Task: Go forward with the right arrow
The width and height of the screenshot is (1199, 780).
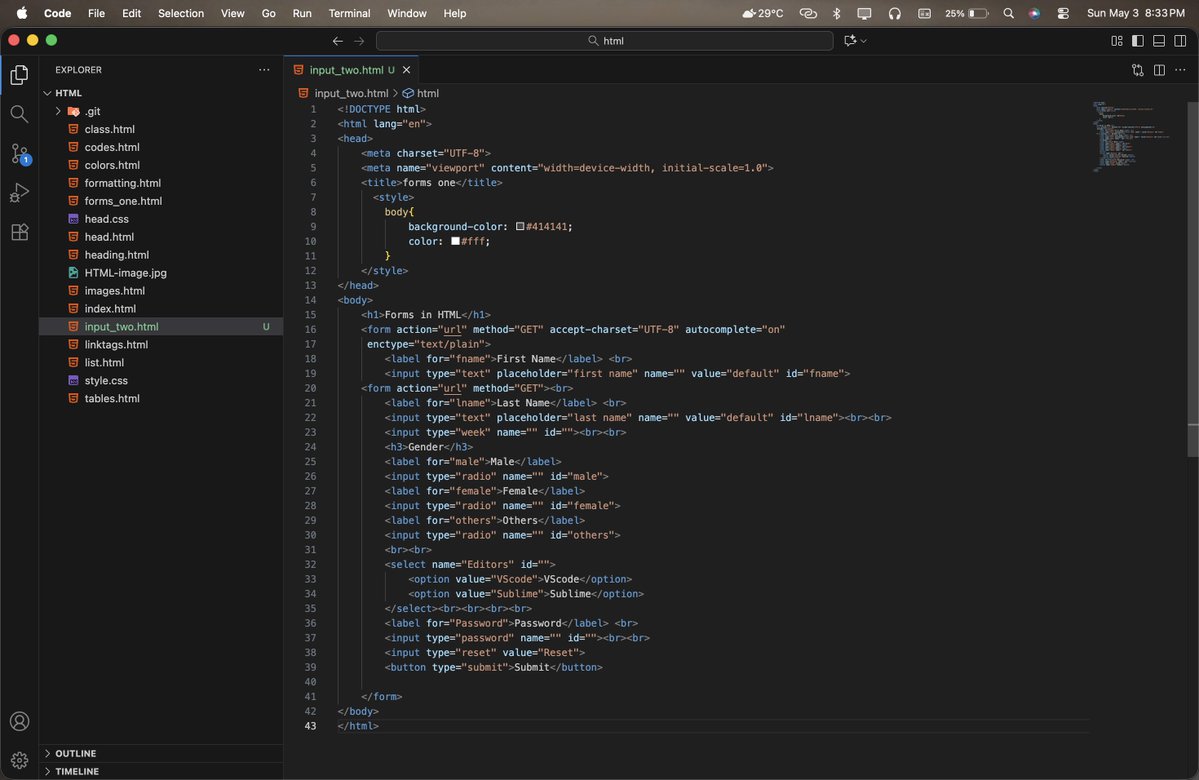Action: tap(359, 41)
